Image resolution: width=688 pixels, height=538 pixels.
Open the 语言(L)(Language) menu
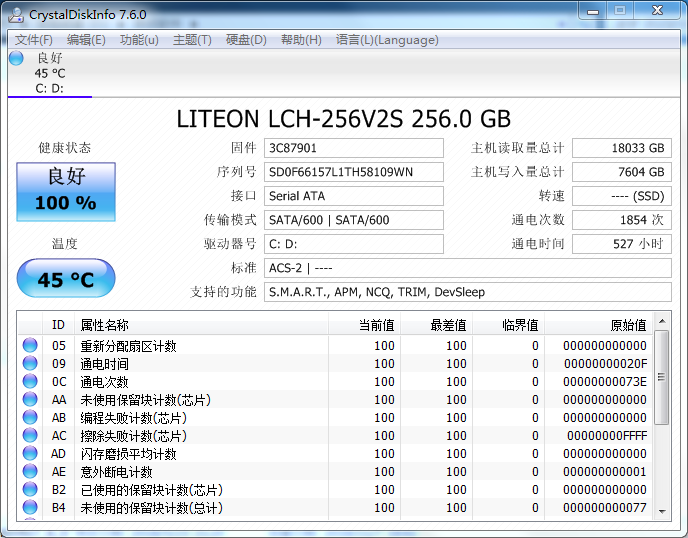tap(387, 40)
